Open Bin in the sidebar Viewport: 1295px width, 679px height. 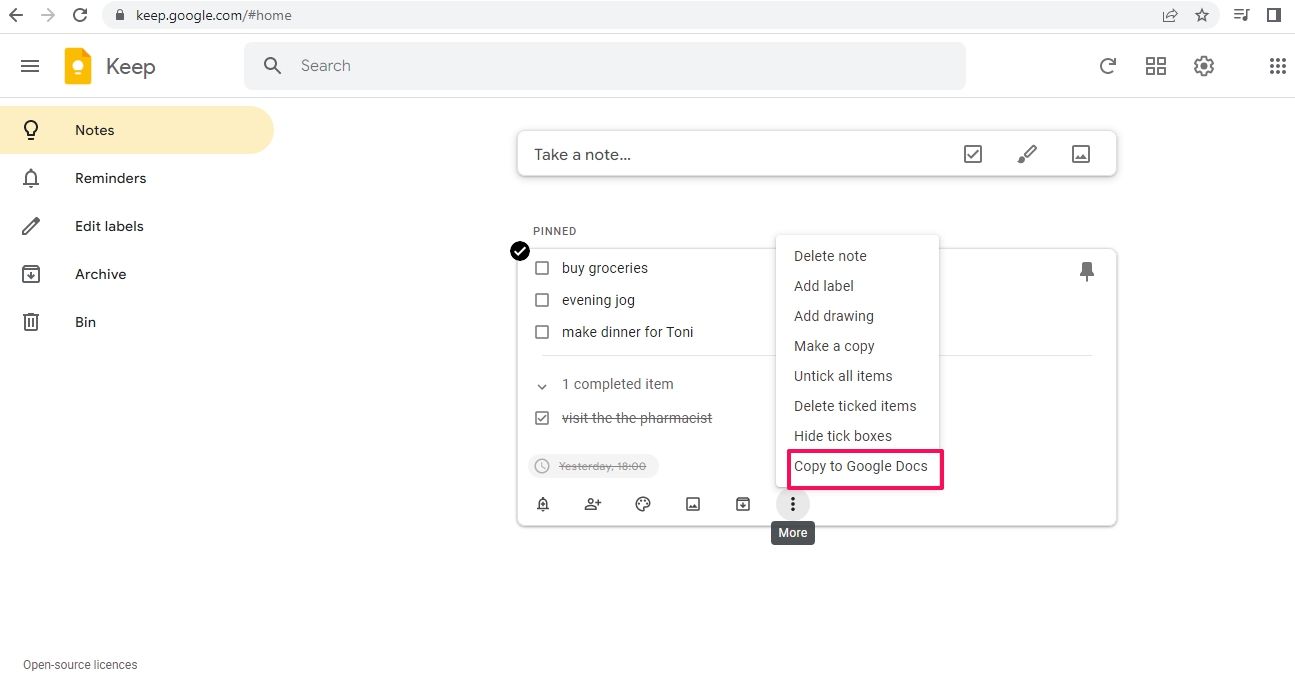click(137, 322)
